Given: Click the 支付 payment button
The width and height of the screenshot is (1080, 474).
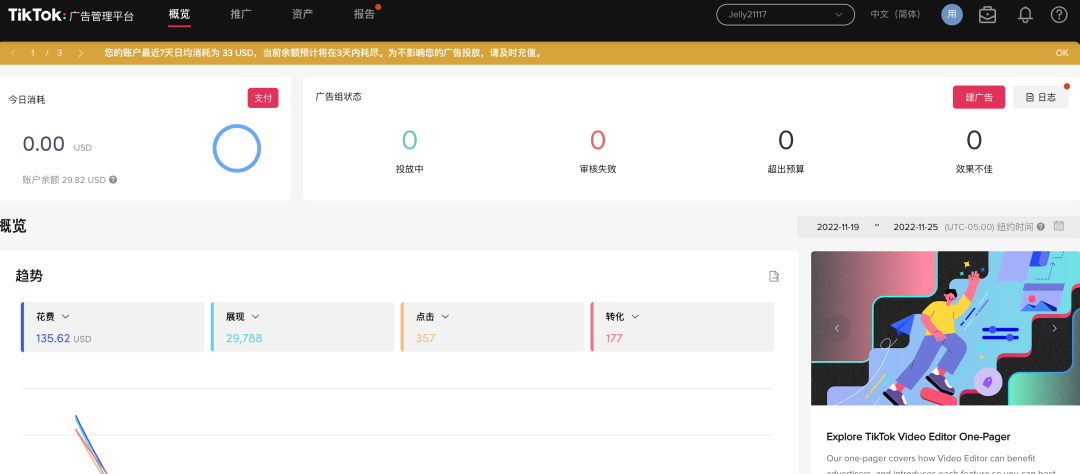Looking at the screenshot, I should point(263,98).
